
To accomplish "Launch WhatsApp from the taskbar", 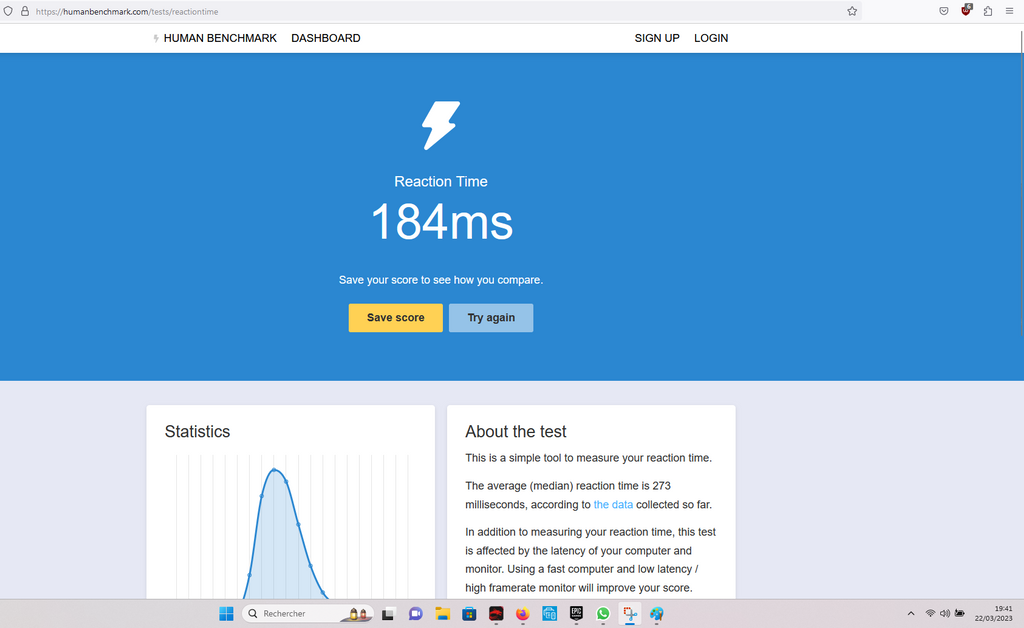I will click(603, 613).
